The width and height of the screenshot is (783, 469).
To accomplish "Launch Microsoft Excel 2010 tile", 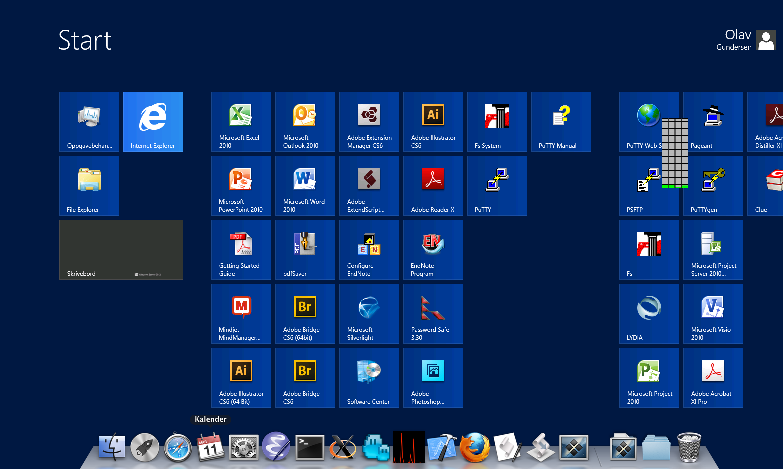I will (241, 121).
